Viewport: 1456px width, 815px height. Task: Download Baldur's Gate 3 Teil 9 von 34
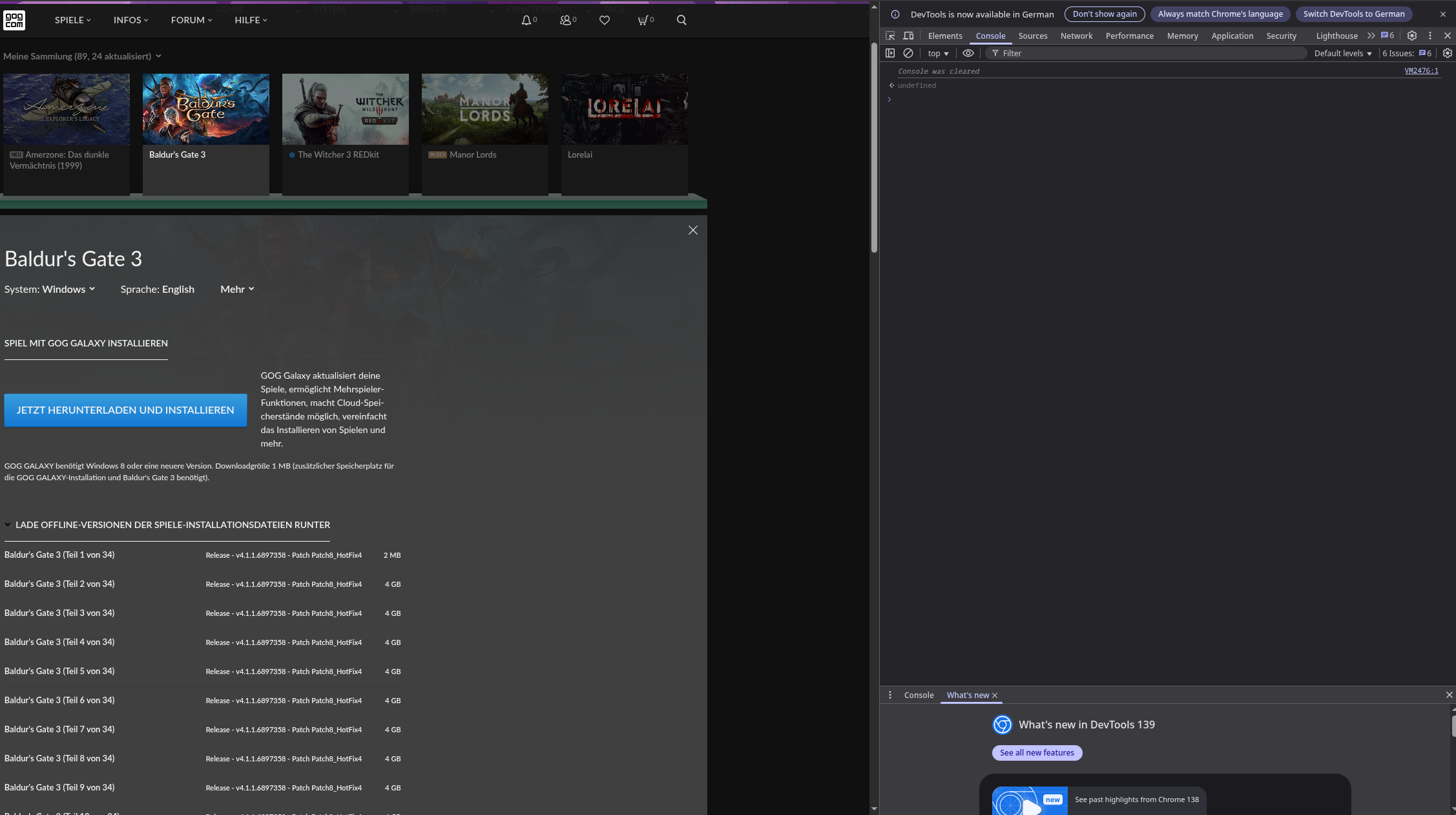point(202,788)
